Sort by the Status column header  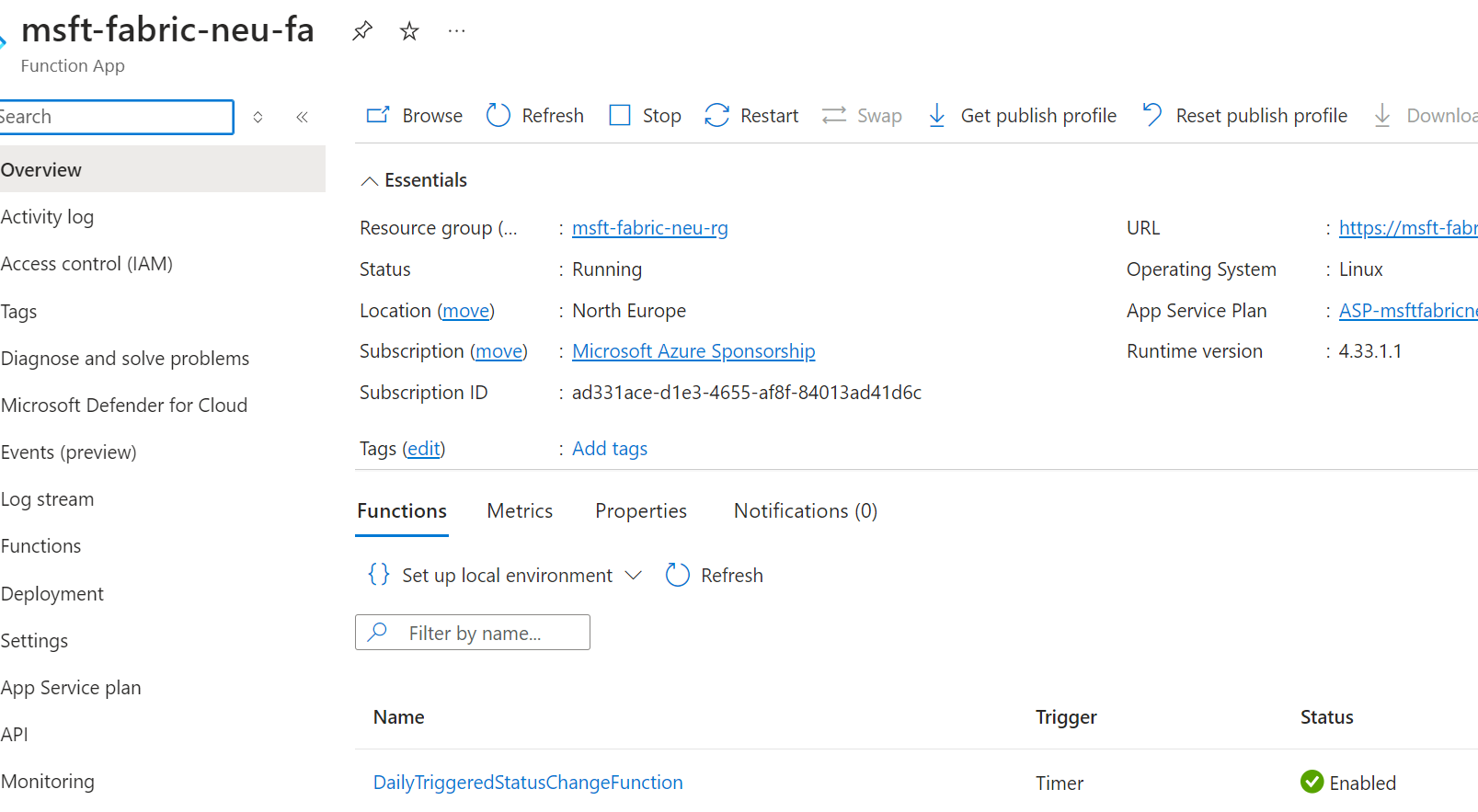coord(1326,717)
